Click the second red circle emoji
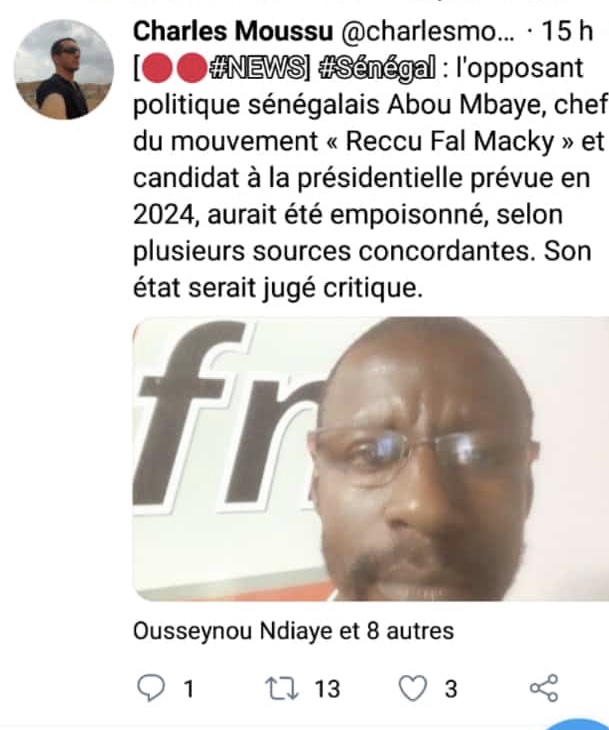The height and width of the screenshot is (730, 609). coord(191,68)
